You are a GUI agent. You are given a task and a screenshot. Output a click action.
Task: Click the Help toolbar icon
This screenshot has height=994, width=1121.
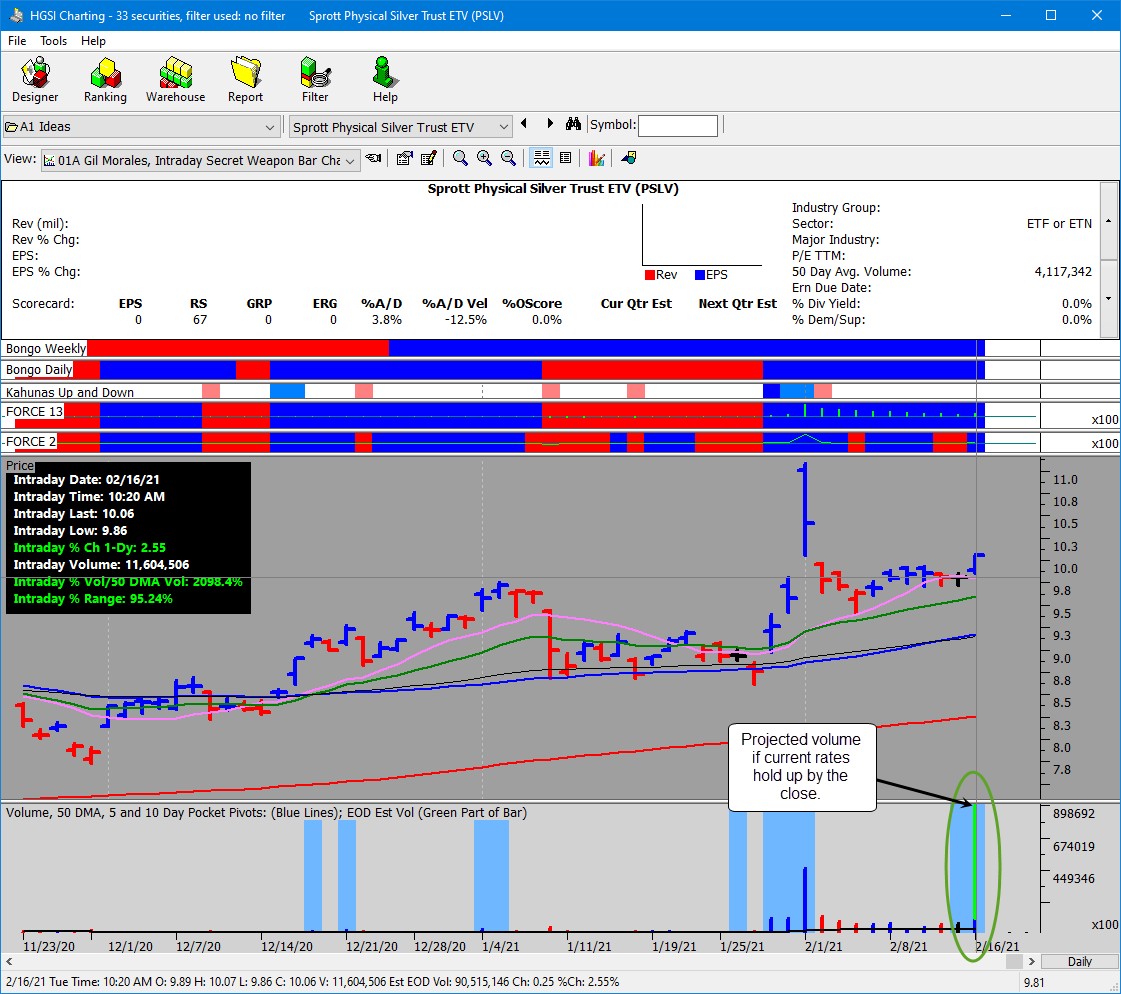point(385,80)
